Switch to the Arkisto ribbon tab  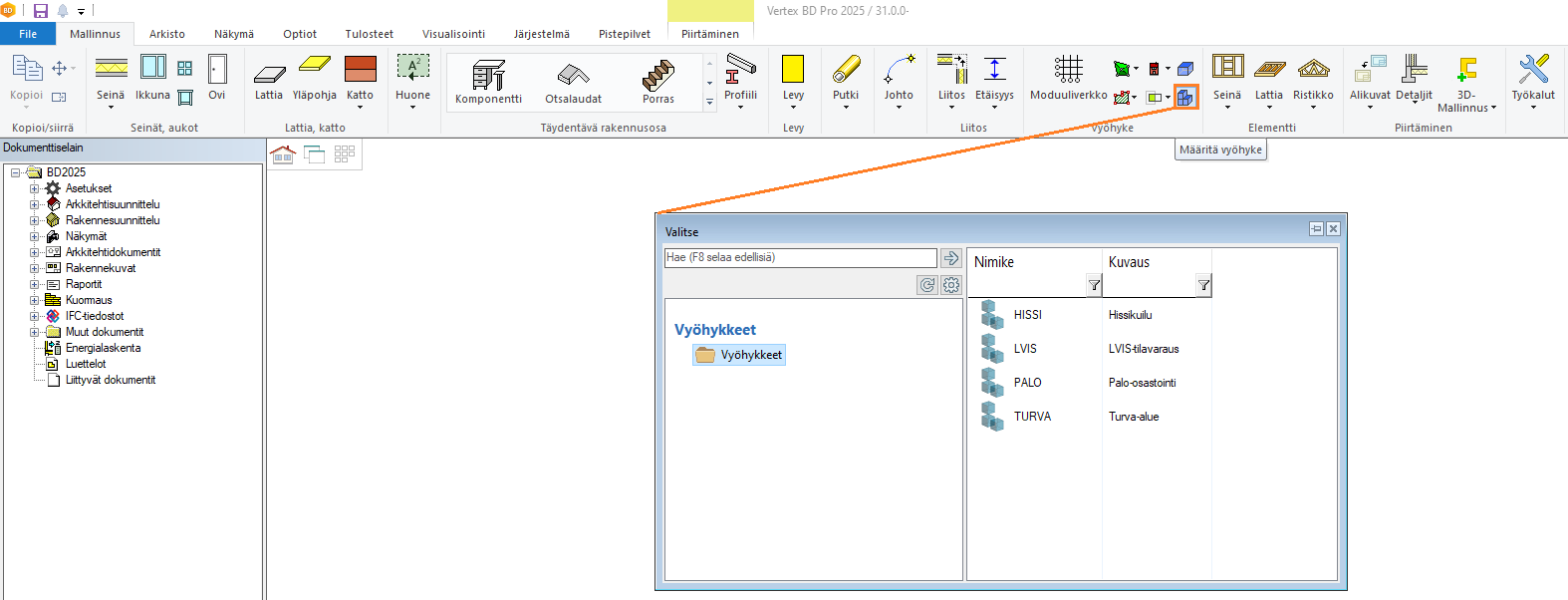(167, 34)
